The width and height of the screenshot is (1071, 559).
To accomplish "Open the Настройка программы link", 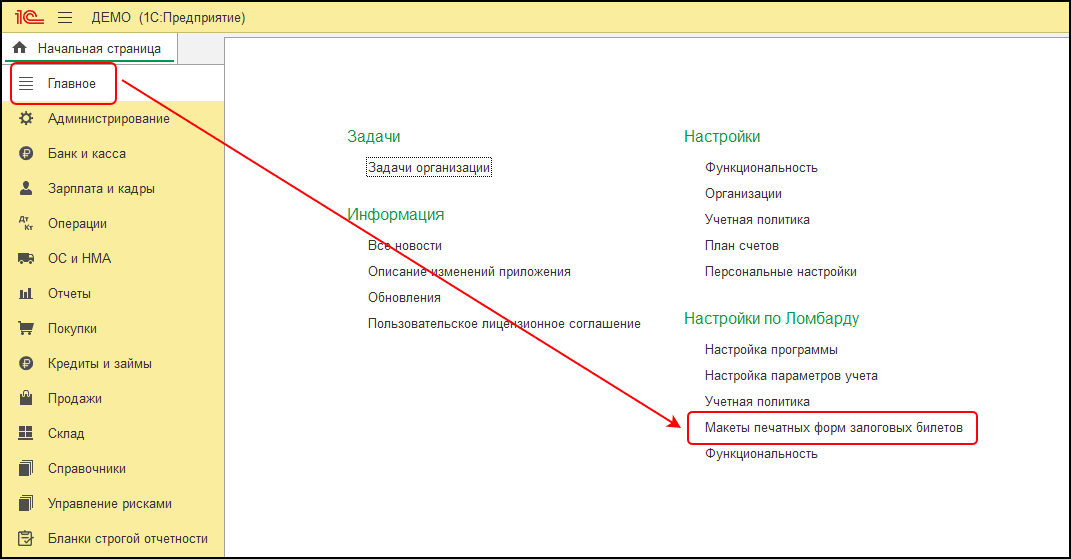I will pyautogui.click(x=771, y=349).
